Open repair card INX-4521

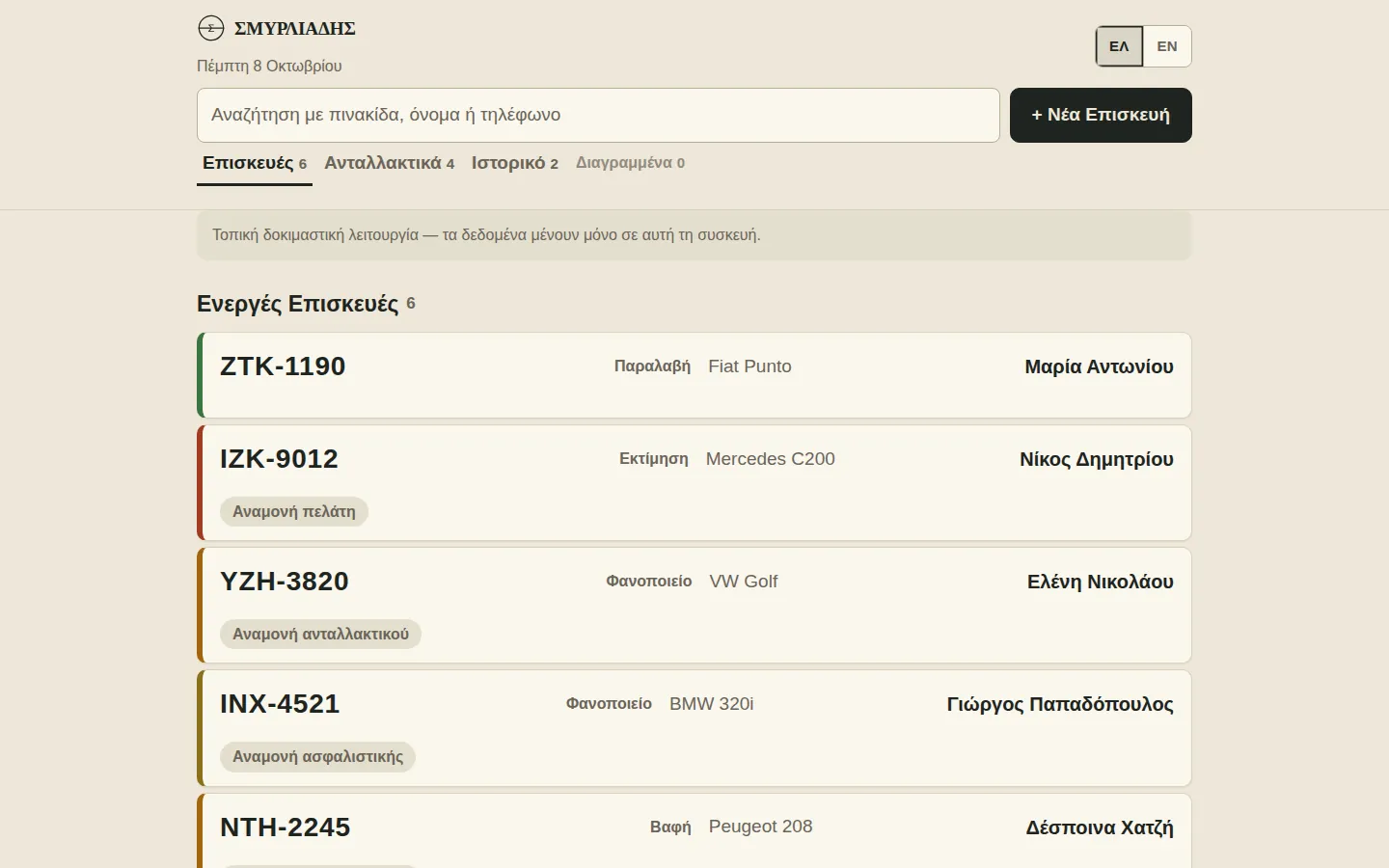coord(694,727)
